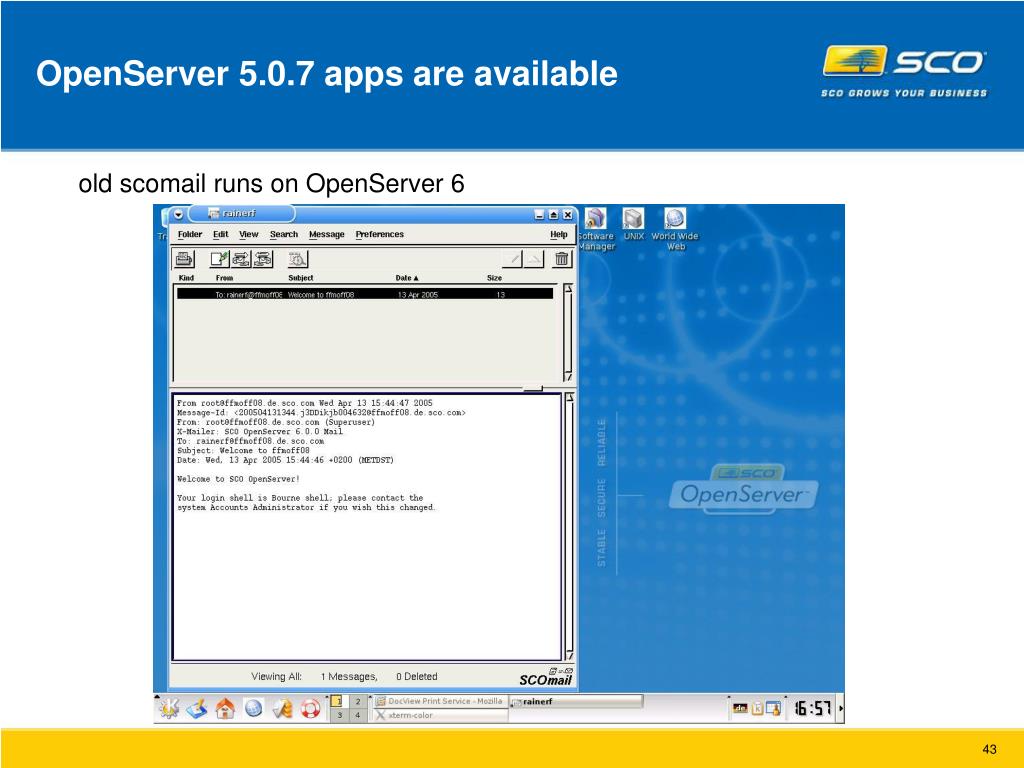Viewport: 1024px width, 768px height.
Task: Activate the rainerf taskbar entry
Action: (x=577, y=701)
